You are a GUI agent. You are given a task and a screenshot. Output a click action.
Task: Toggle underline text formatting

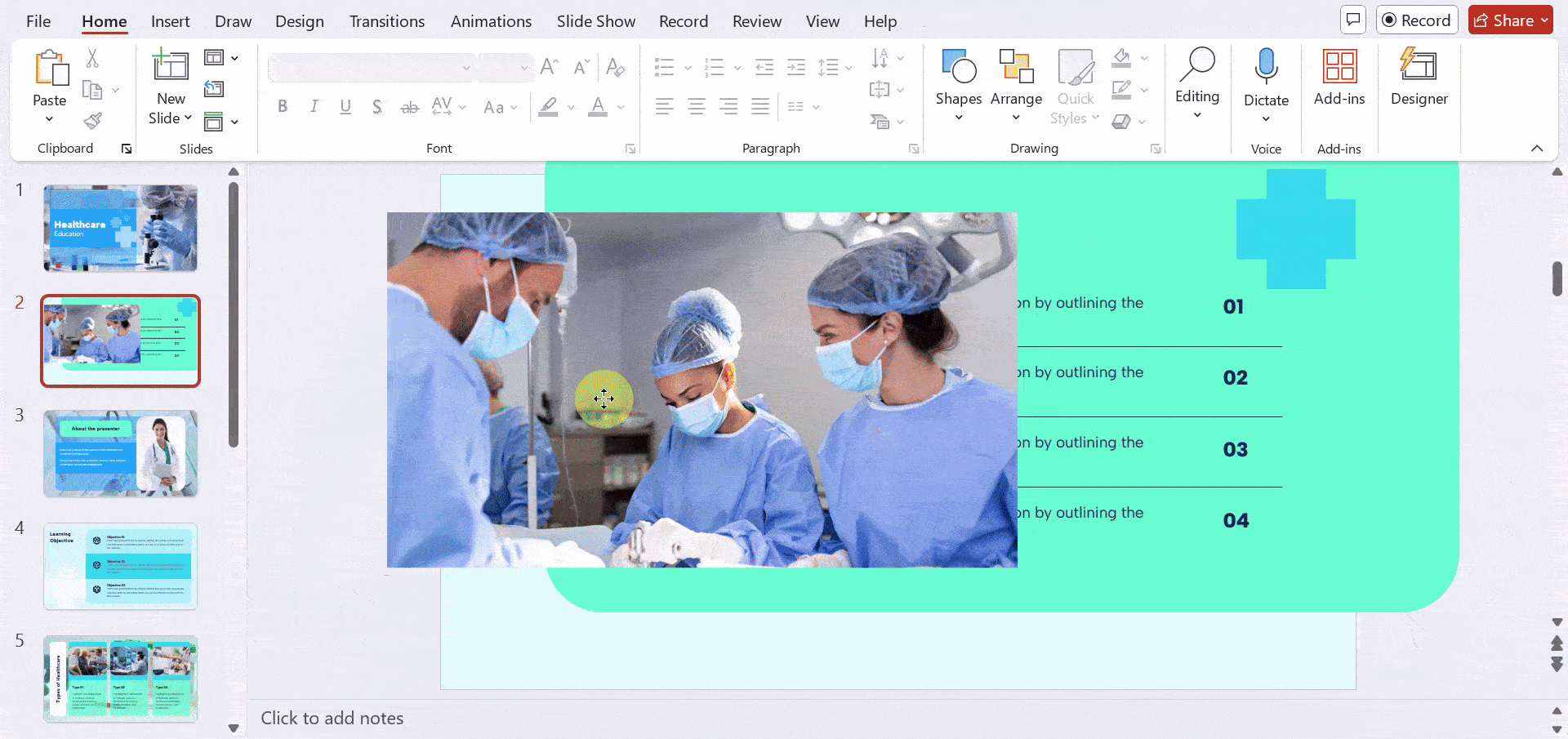(345, 106)
